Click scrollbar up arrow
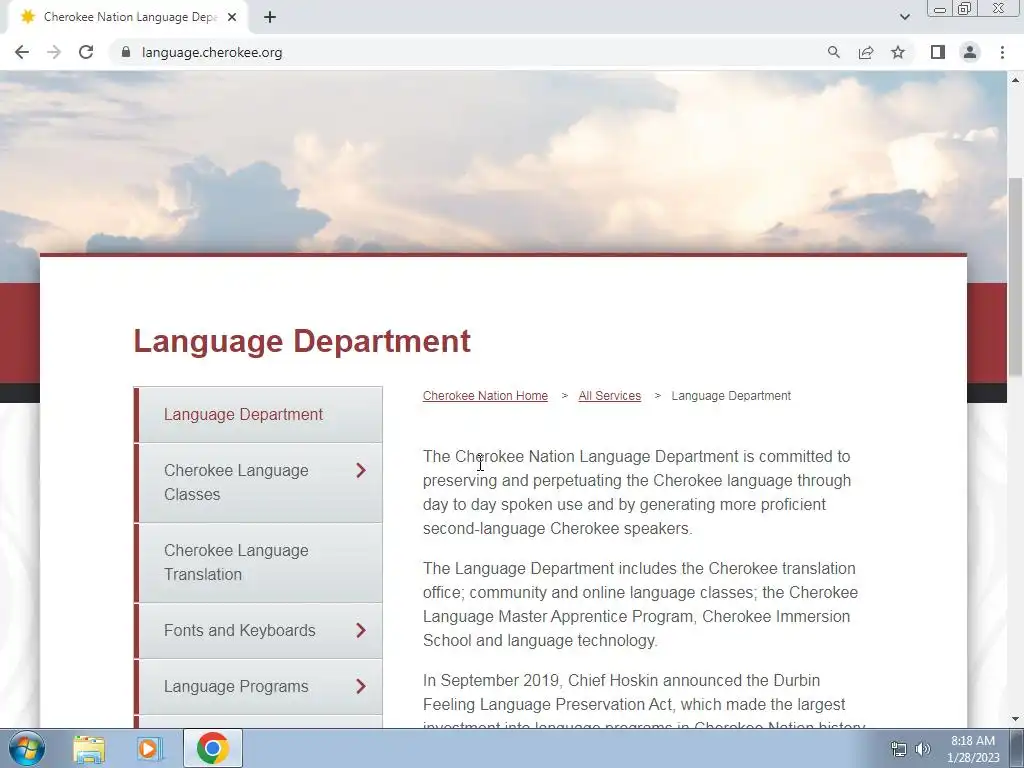Screen dimensions: 1024x768 click(1016, 80)
